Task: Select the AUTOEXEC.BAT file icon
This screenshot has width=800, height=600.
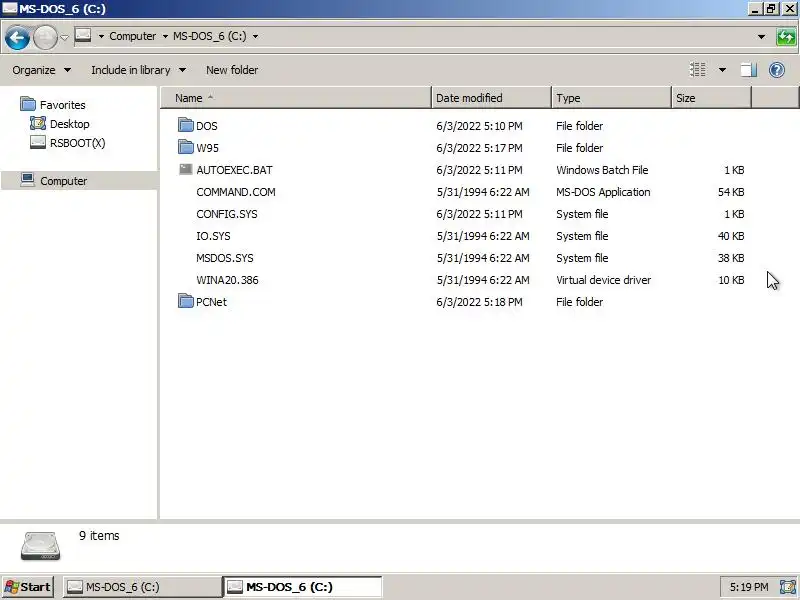Action: point(186,169)
